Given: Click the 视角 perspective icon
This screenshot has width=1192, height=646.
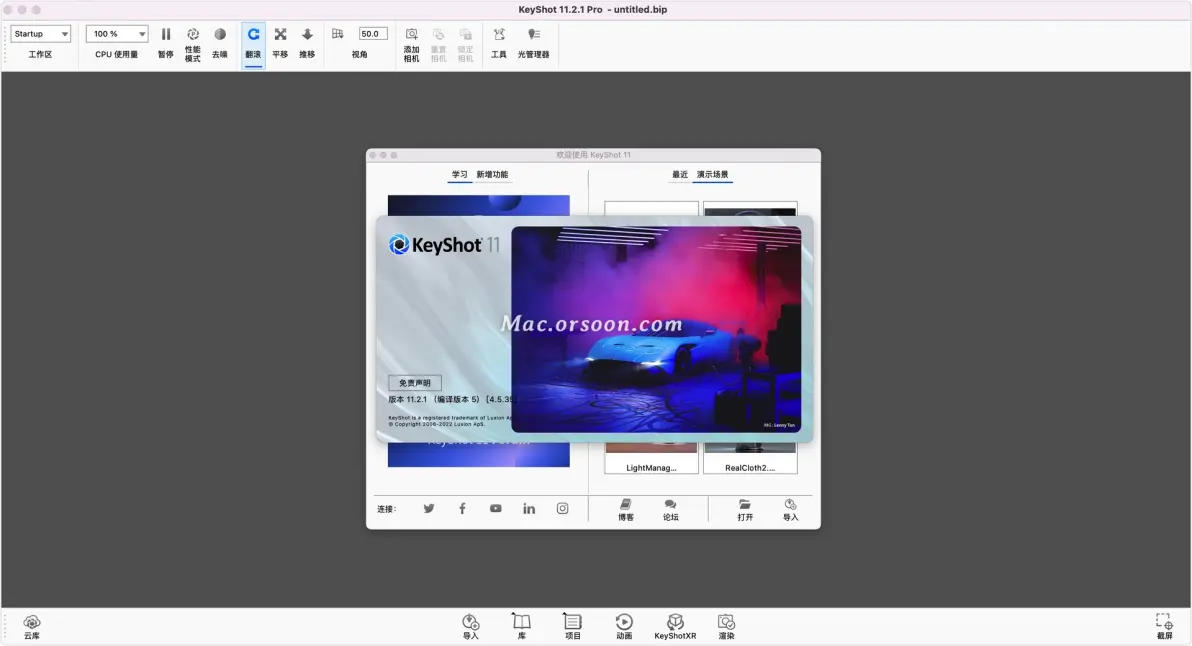Looking at the screenshot, I should [x=338, y=33].
